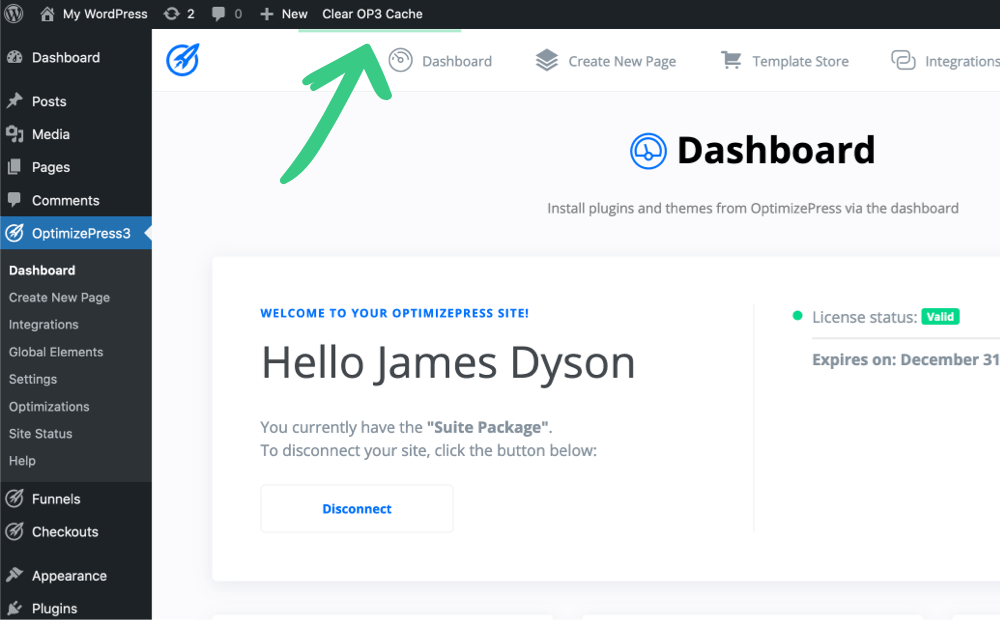Open My WordPress site home link
This screenshot has height=620, width=1000.
tap(93, 13)
